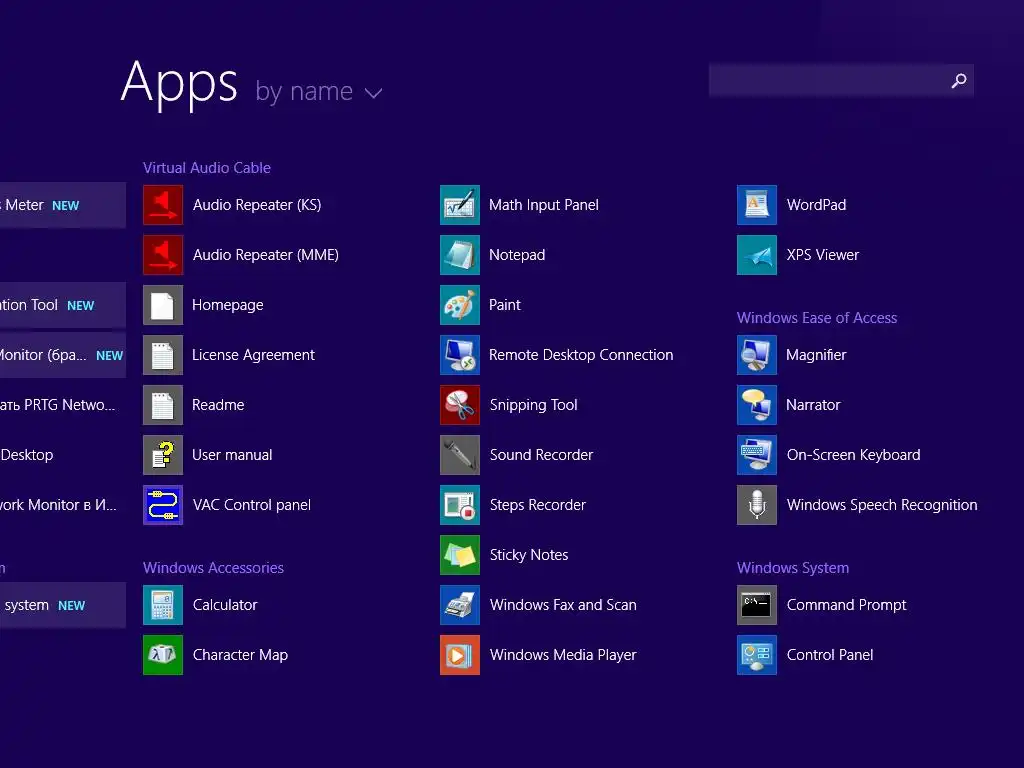The height and width of the screenshot is (768, 1024).
Task: Click the chevron next to 'by name'
Action: (x=374, y=93)
